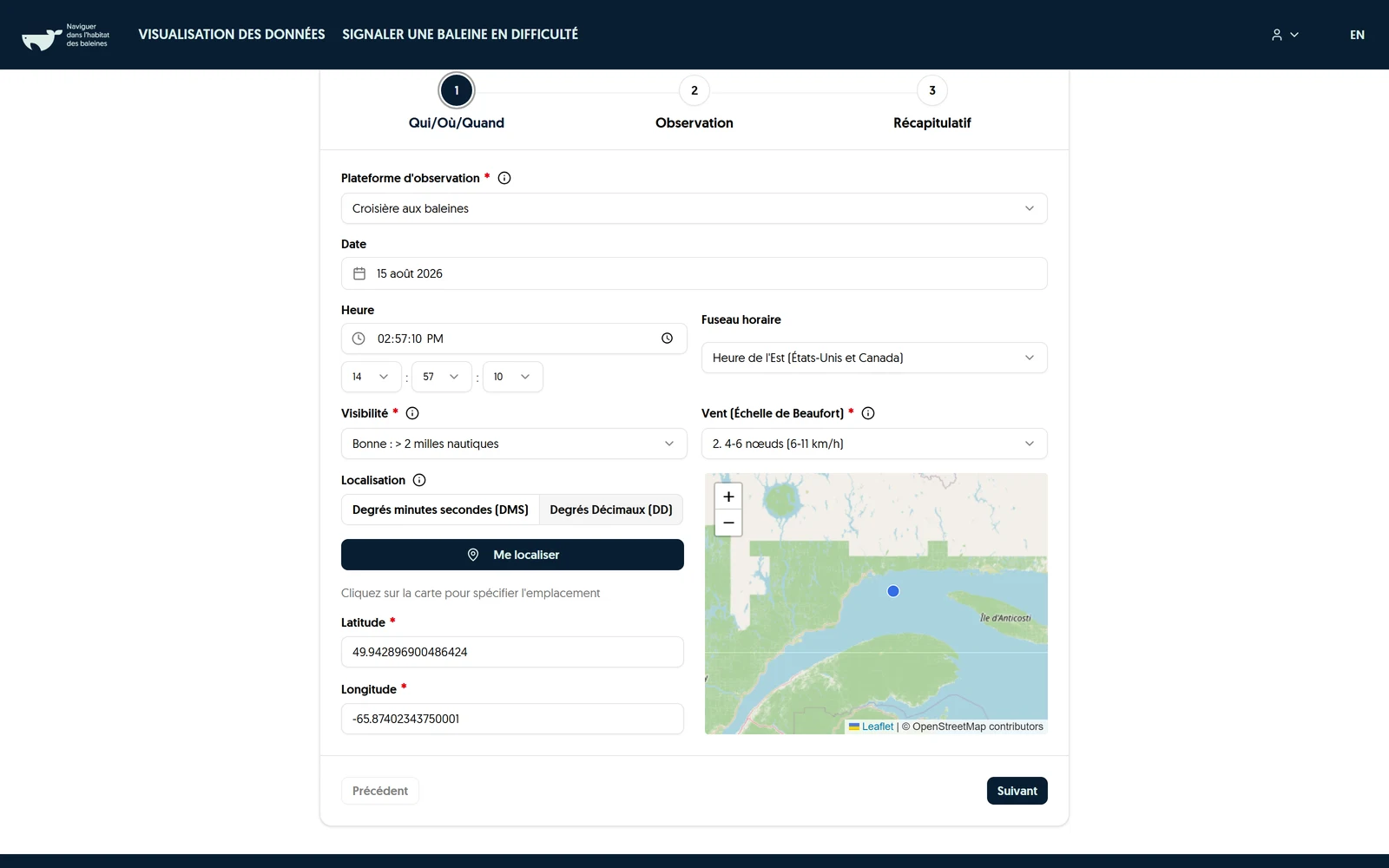
Task: Open Visualisation des données page
Action: click(232, 35)
